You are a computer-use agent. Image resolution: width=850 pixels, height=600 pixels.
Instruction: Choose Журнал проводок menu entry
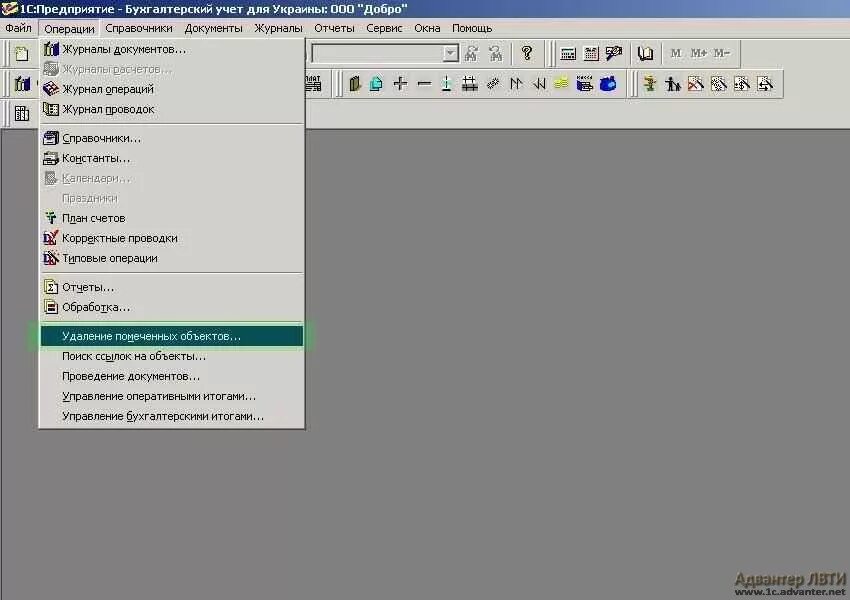click(171, 109)
